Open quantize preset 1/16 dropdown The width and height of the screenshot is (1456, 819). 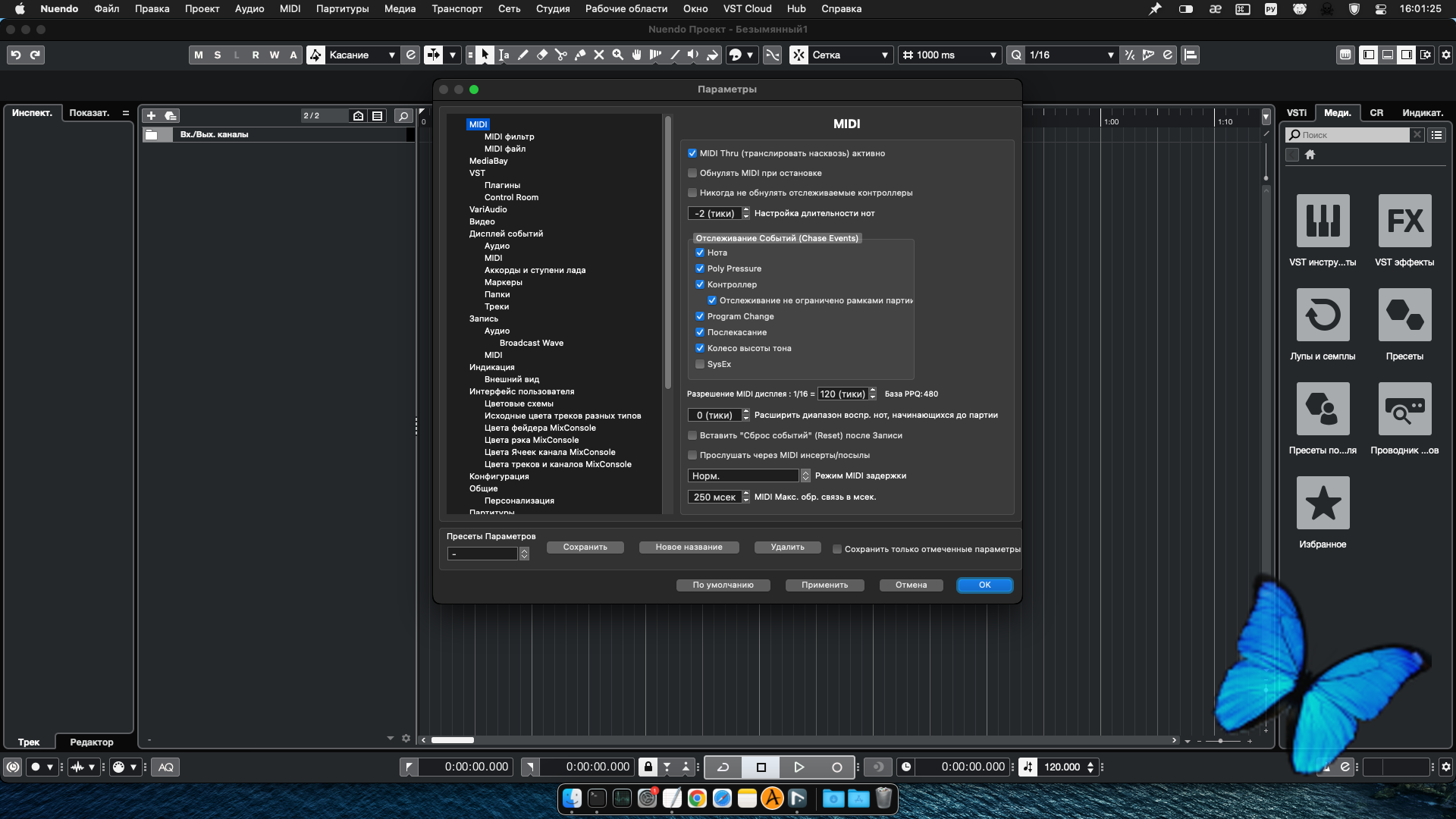1071,55
